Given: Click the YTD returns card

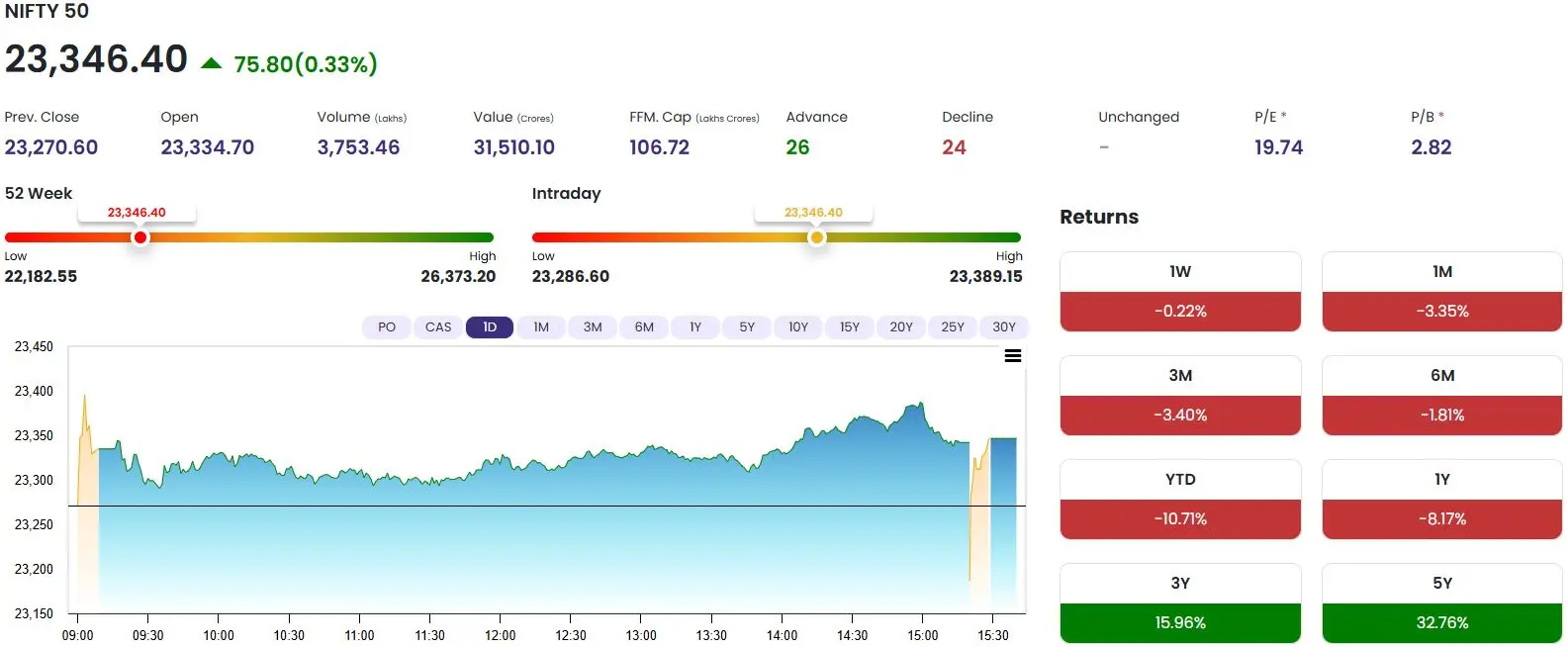Looking at the screenshot, I should [x=1180, y=500].
